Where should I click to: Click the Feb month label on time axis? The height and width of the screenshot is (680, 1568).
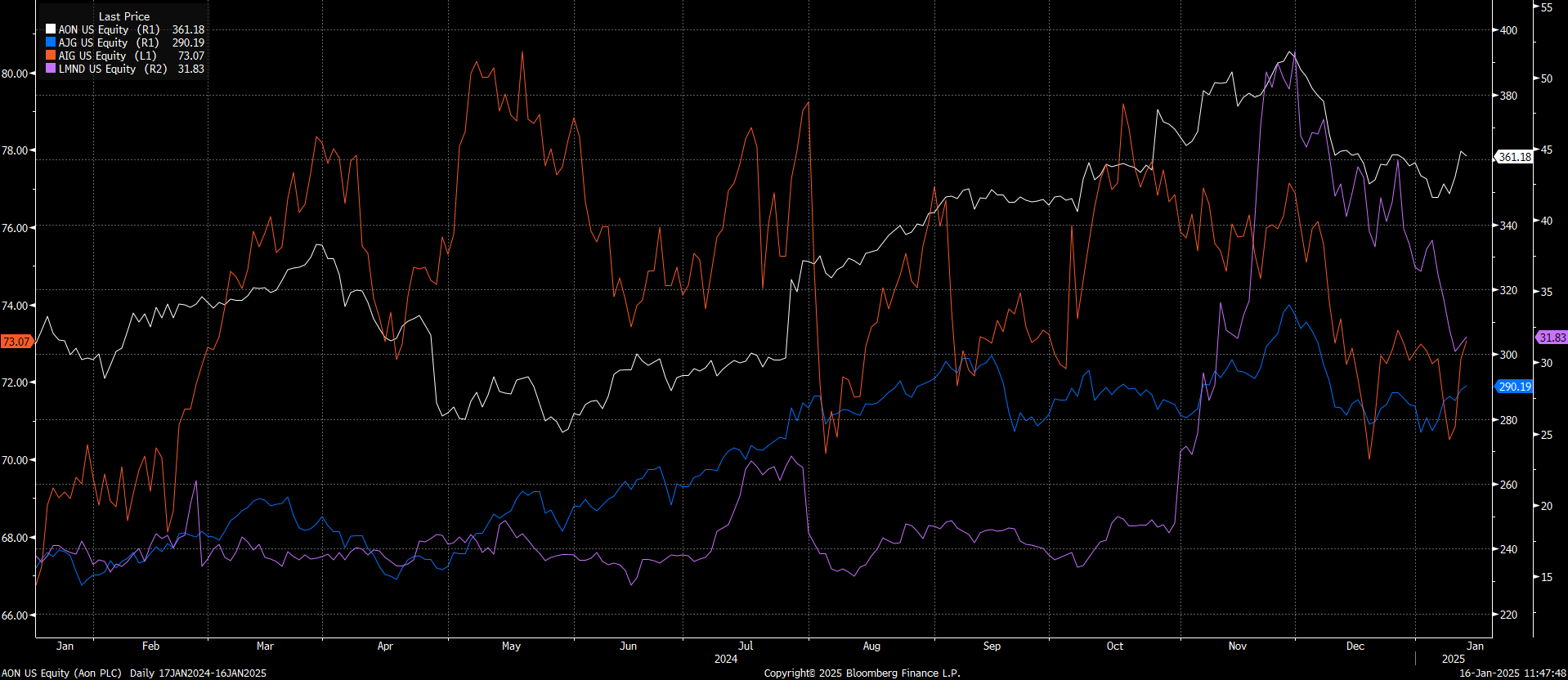[150, 646]
